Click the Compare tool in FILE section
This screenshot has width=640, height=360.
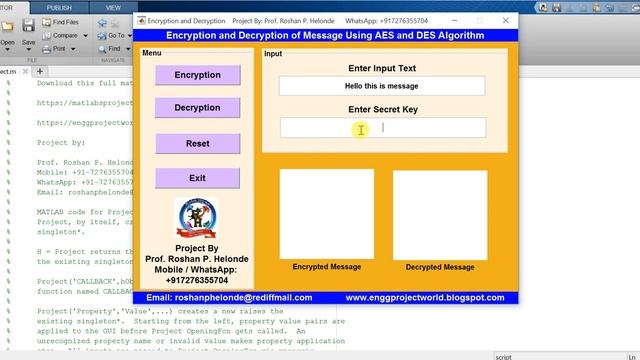click(60, 36)
